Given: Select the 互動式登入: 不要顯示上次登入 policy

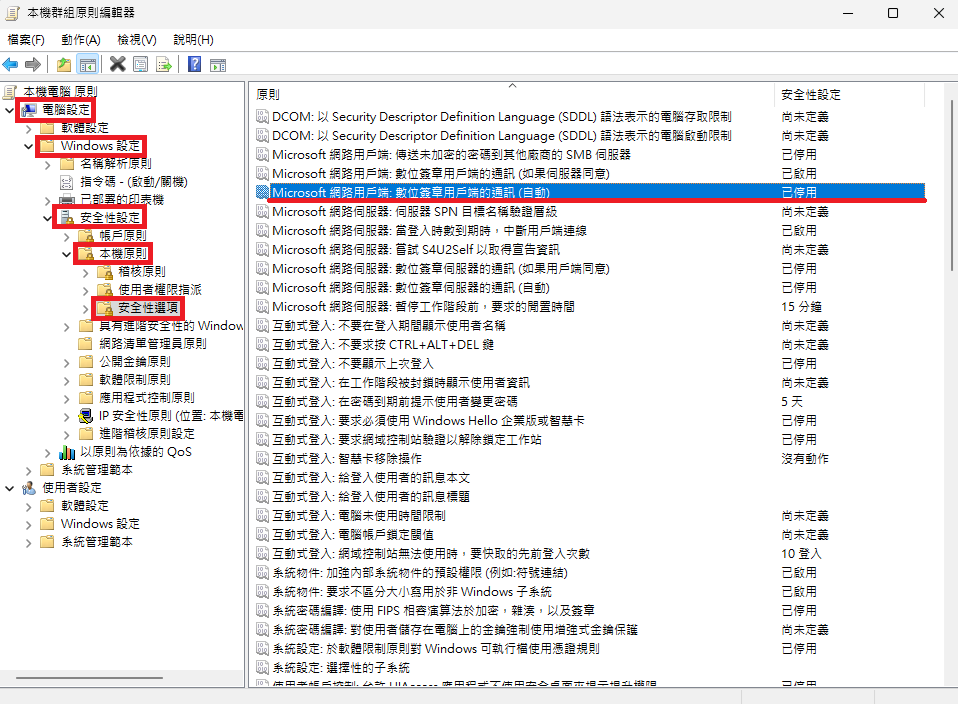Looking at the screenshot, I should (x=353, y=363).
